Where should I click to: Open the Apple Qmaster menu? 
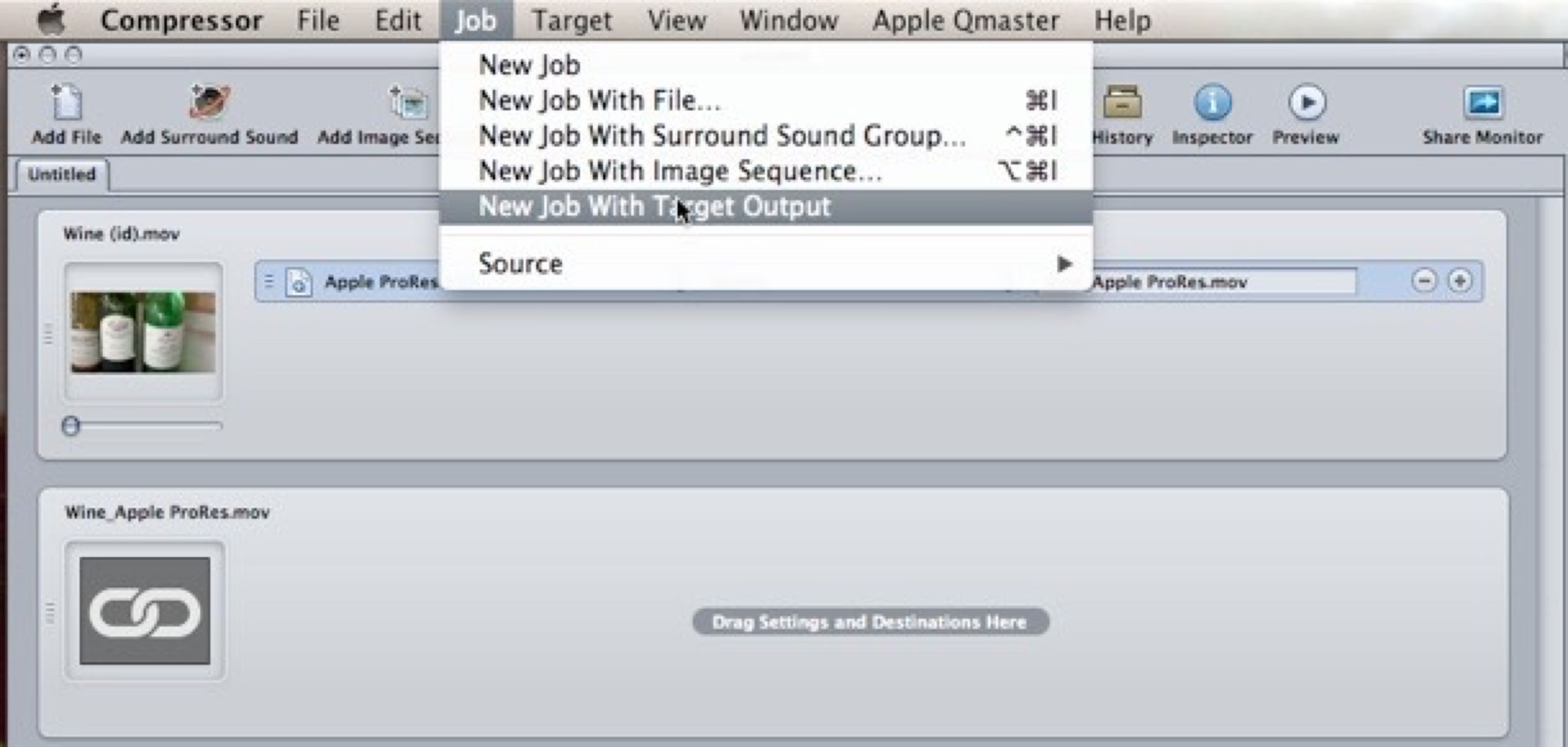point(966,20)
